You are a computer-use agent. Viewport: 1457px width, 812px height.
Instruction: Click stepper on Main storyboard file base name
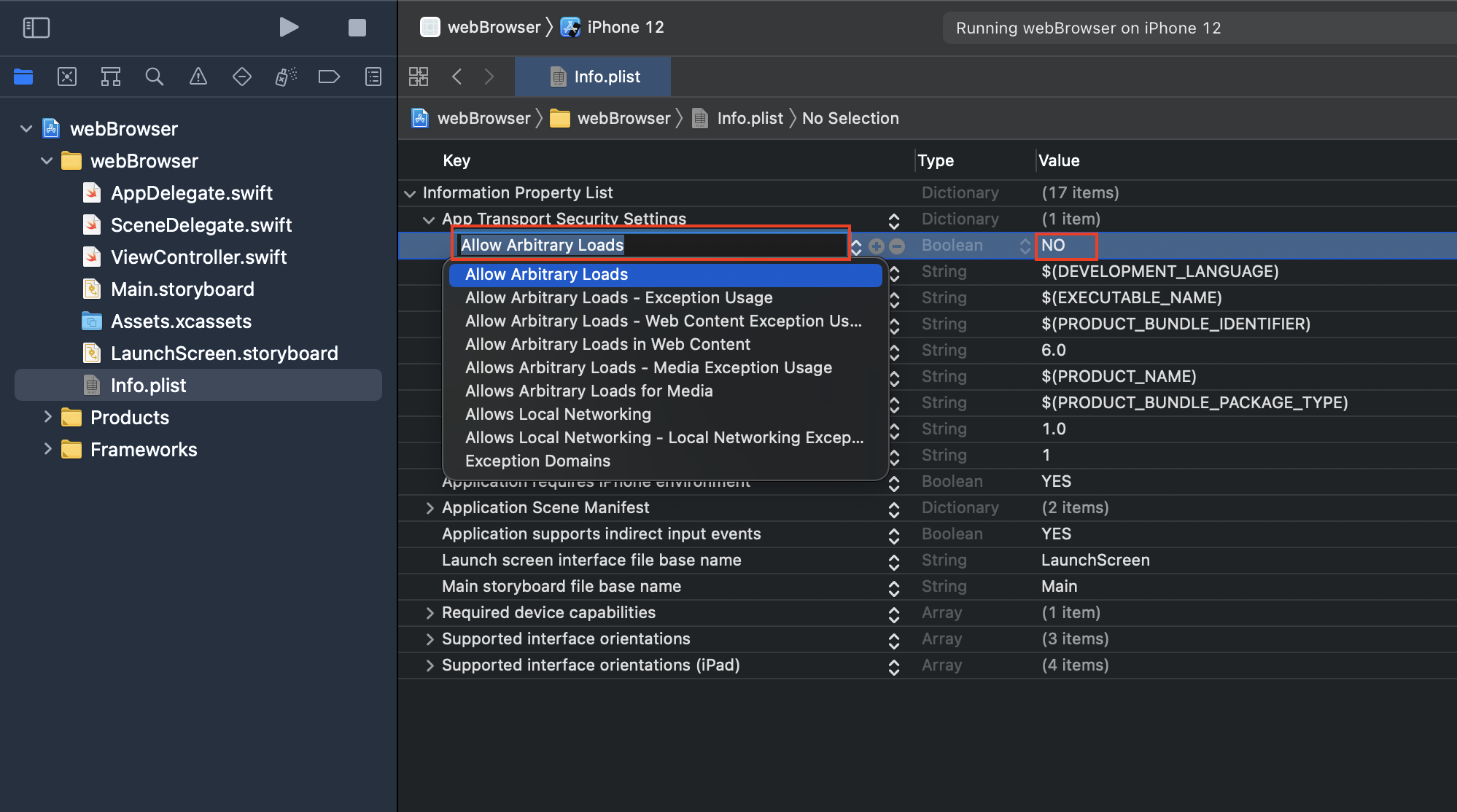pos(894,588)
